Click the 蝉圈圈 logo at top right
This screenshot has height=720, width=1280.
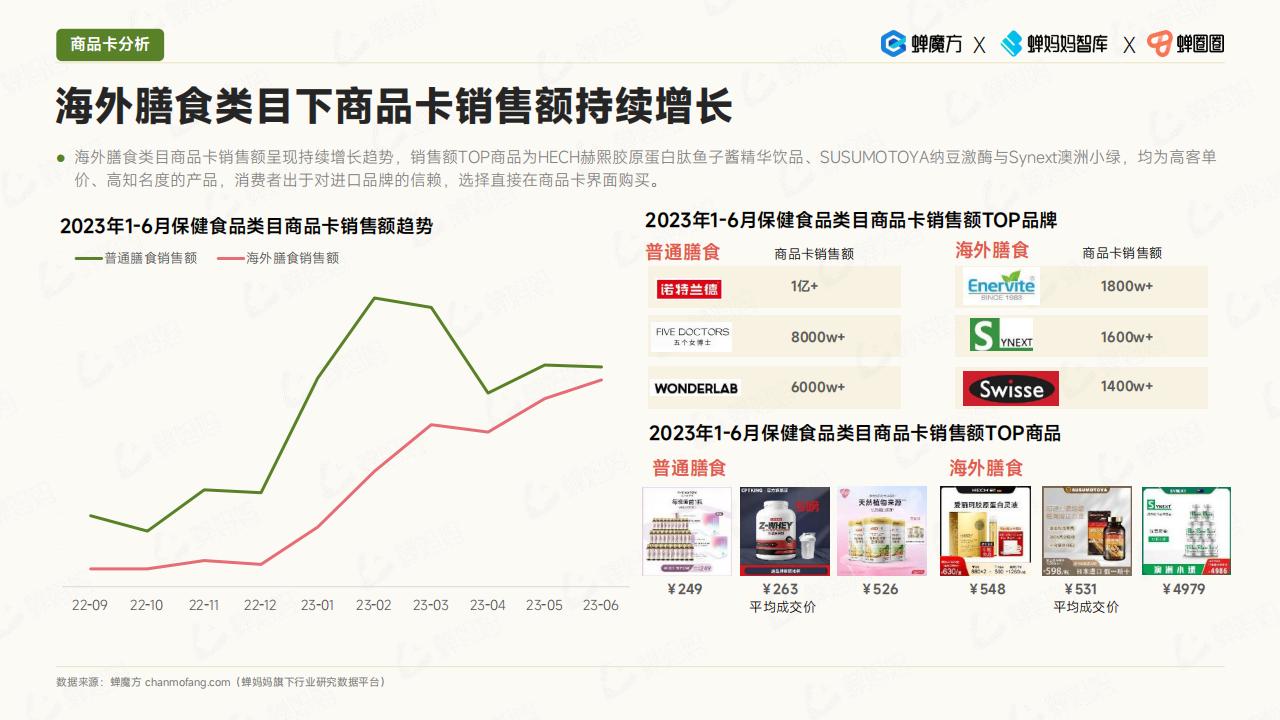[x=1185, y=44]
